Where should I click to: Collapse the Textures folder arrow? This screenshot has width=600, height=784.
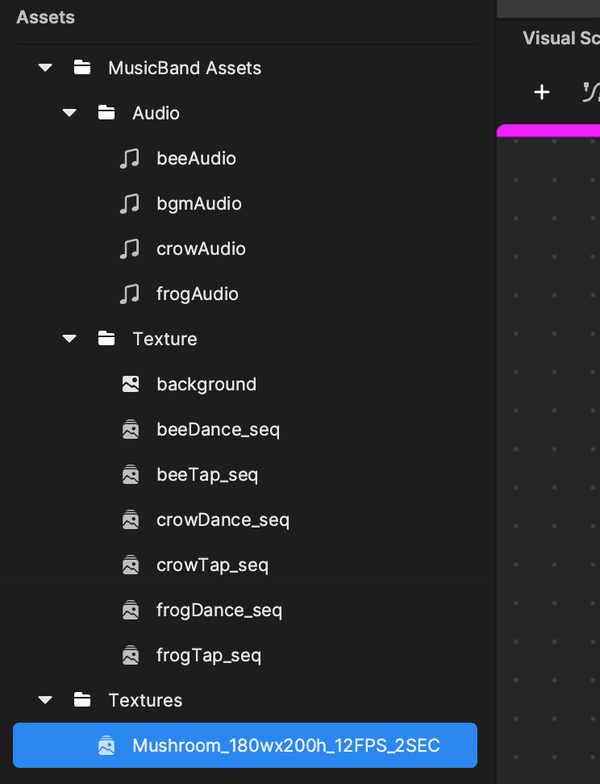45,700
